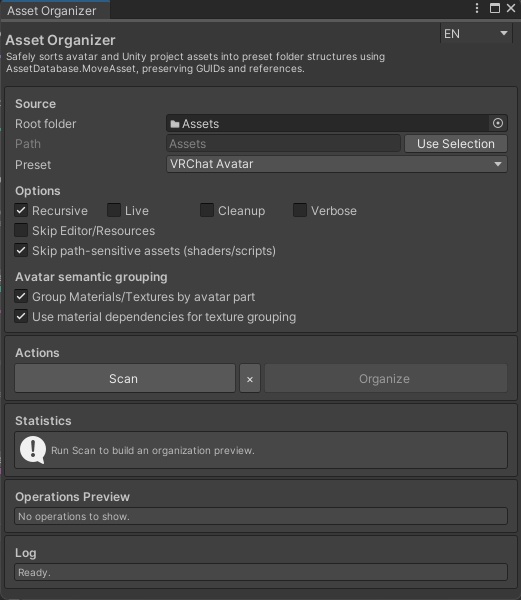Click the Operations Preview heading

click(72, 497)
